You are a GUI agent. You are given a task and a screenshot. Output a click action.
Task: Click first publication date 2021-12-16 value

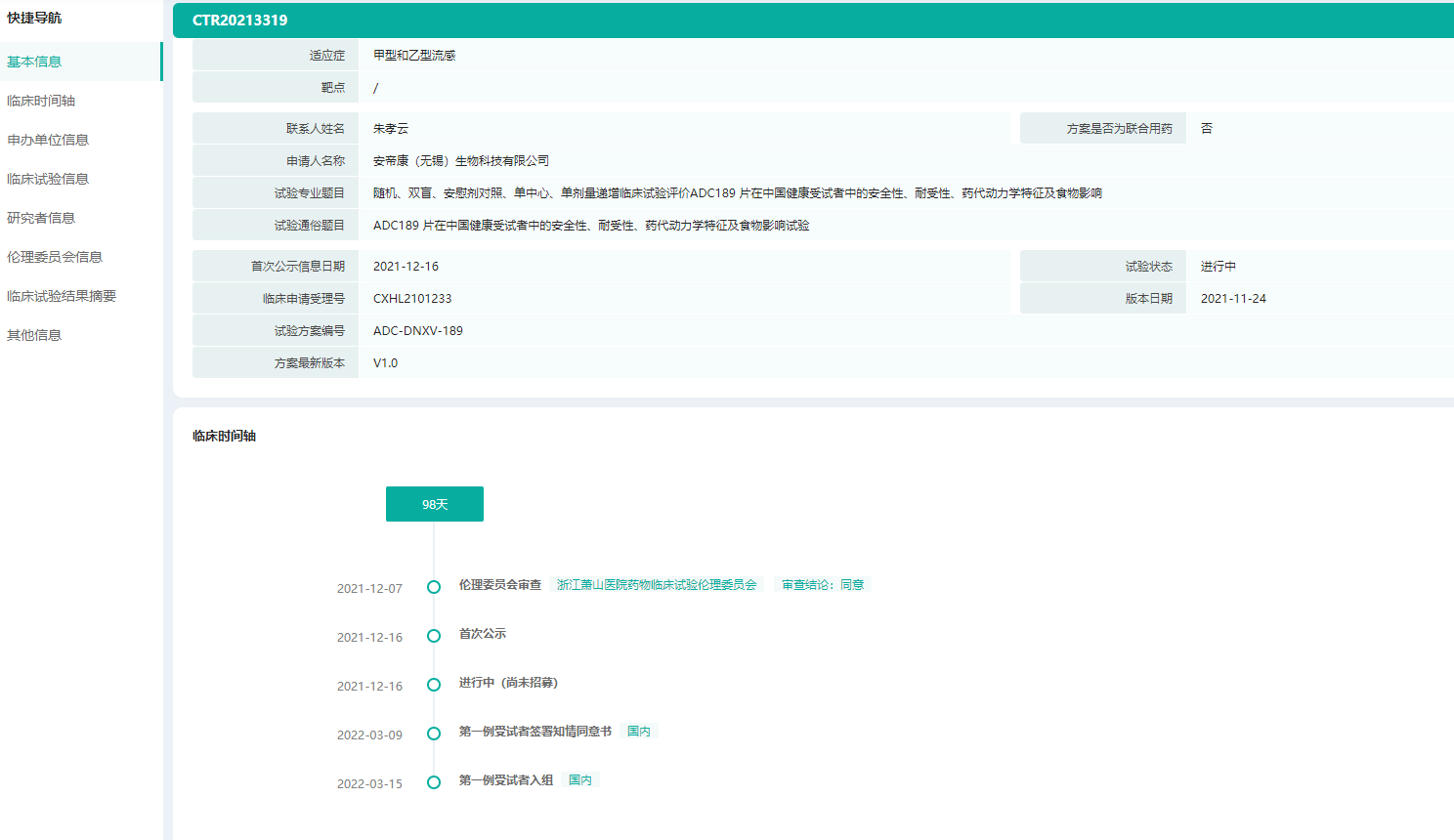point(406,267)
